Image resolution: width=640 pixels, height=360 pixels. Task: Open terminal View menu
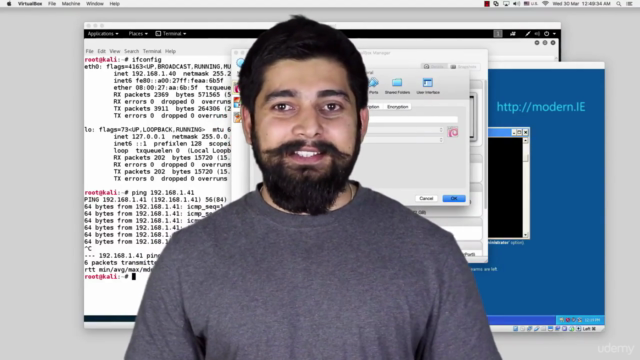point(115,51)
